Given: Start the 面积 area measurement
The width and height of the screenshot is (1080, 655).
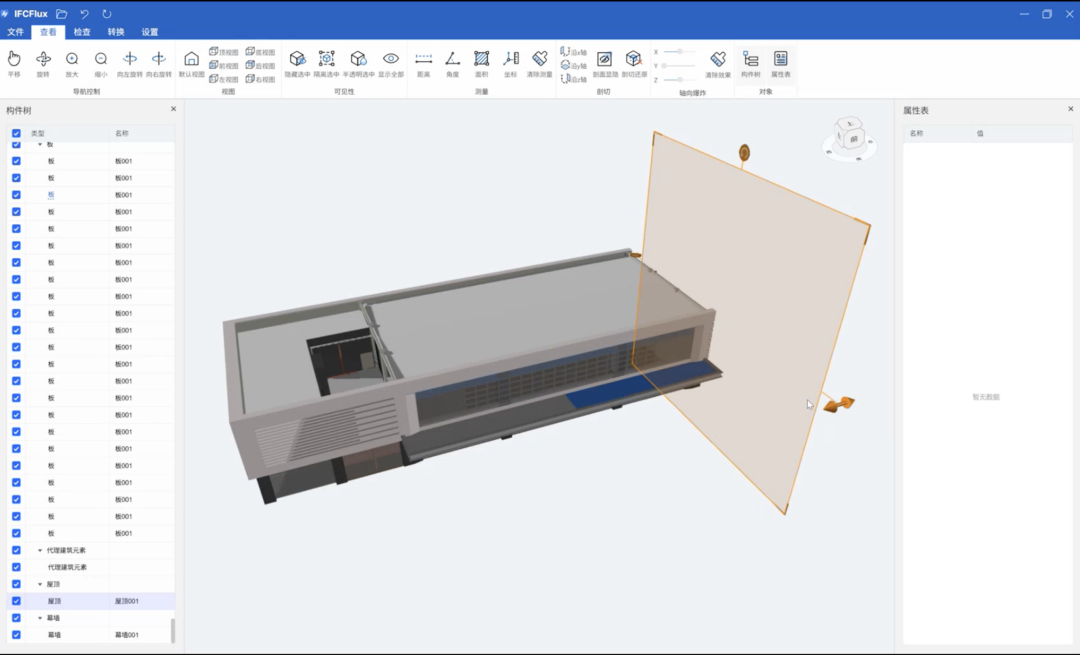Looking at the screenshot, I should pyautogui.click(x=481, y=63).
